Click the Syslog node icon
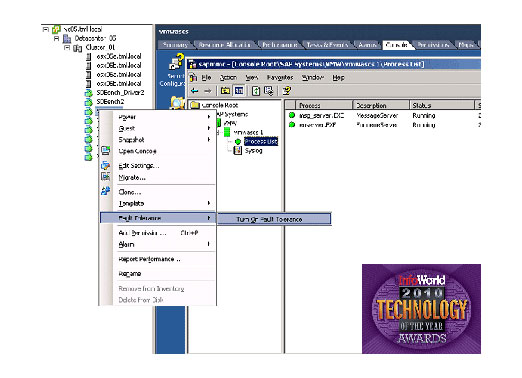 [238, 151]
